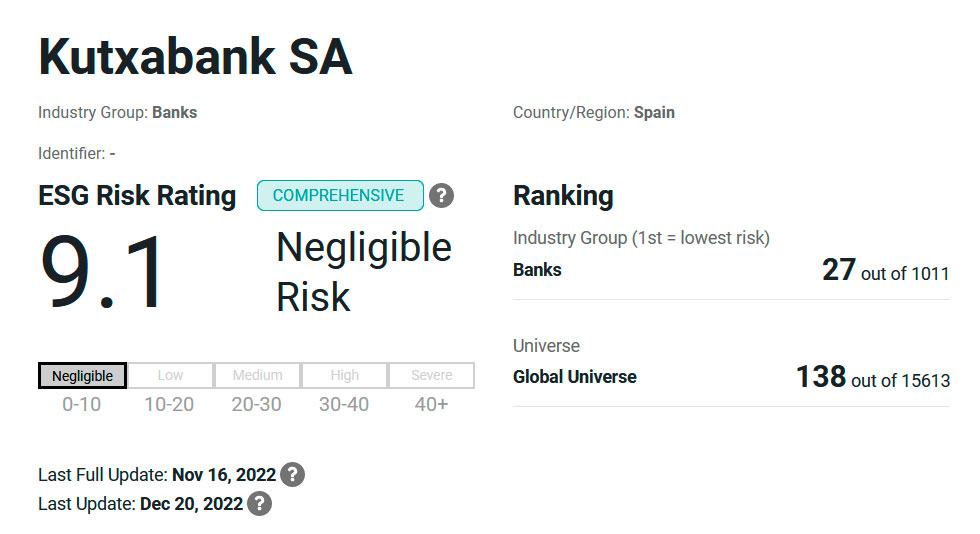Click the universe rank number 138
The image size is (980, 534).
[x=820, y=377]
